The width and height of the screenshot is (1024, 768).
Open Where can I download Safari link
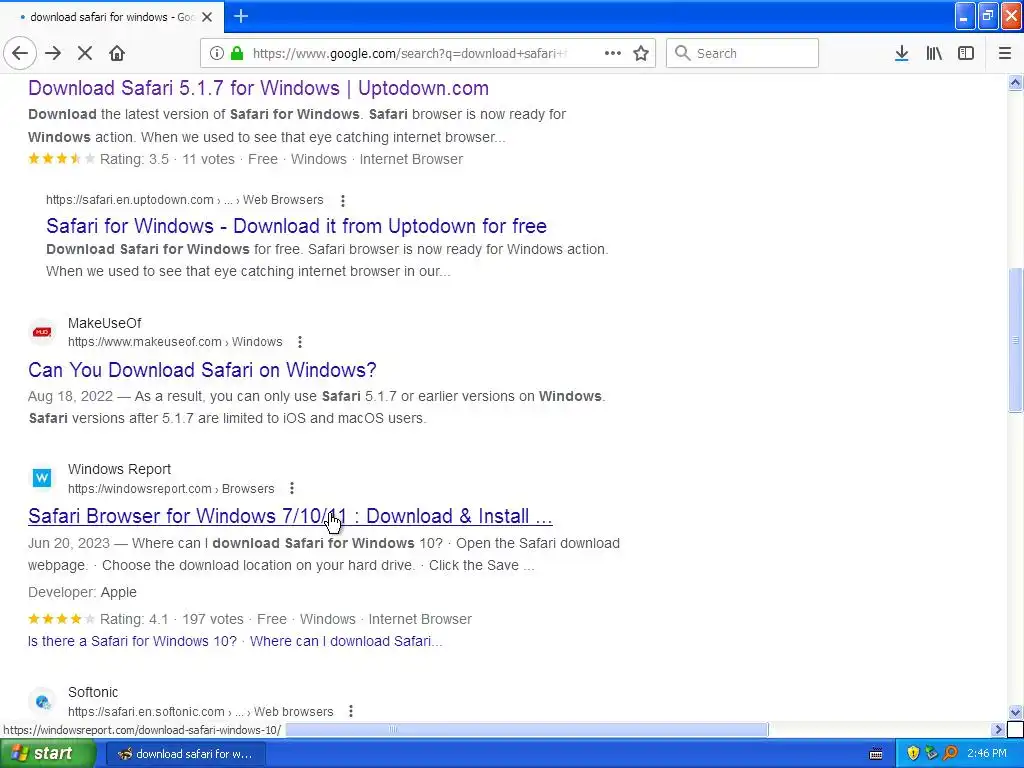coord(346,641)
